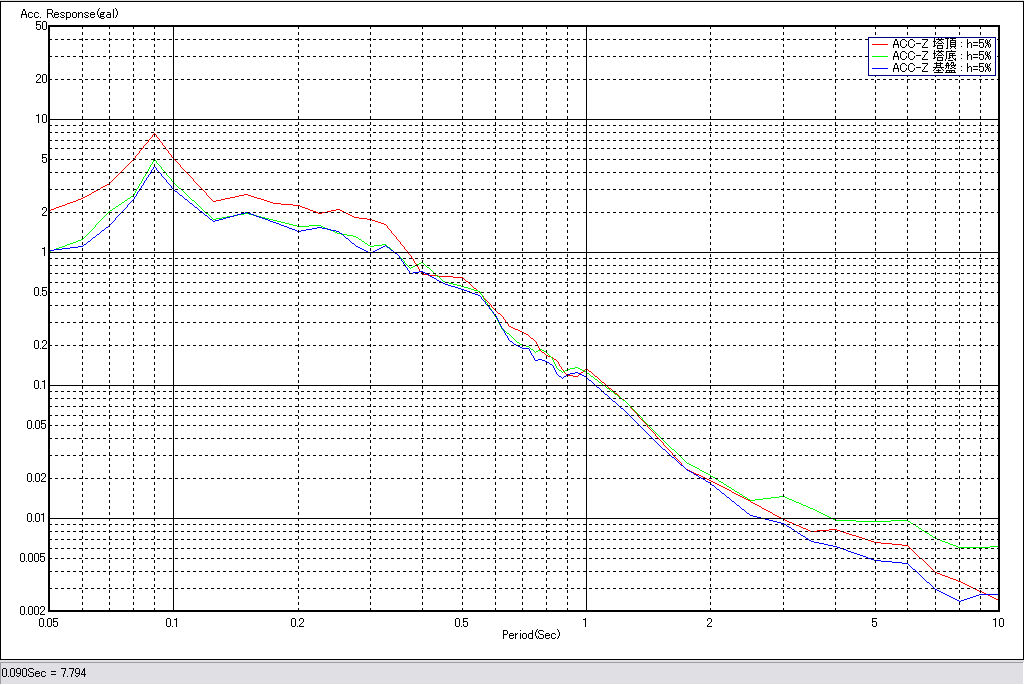The image size is (1024, 685).
Task: Click the blue line swatch in the legend
Action: pos(879,68)
